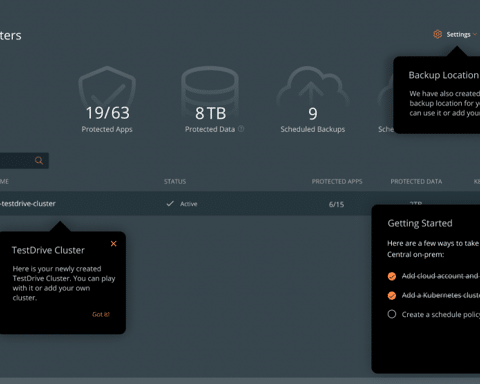Screen dimensions: 480x384
Task: Click the Active status checkmark icon
Action: [170, 203]
